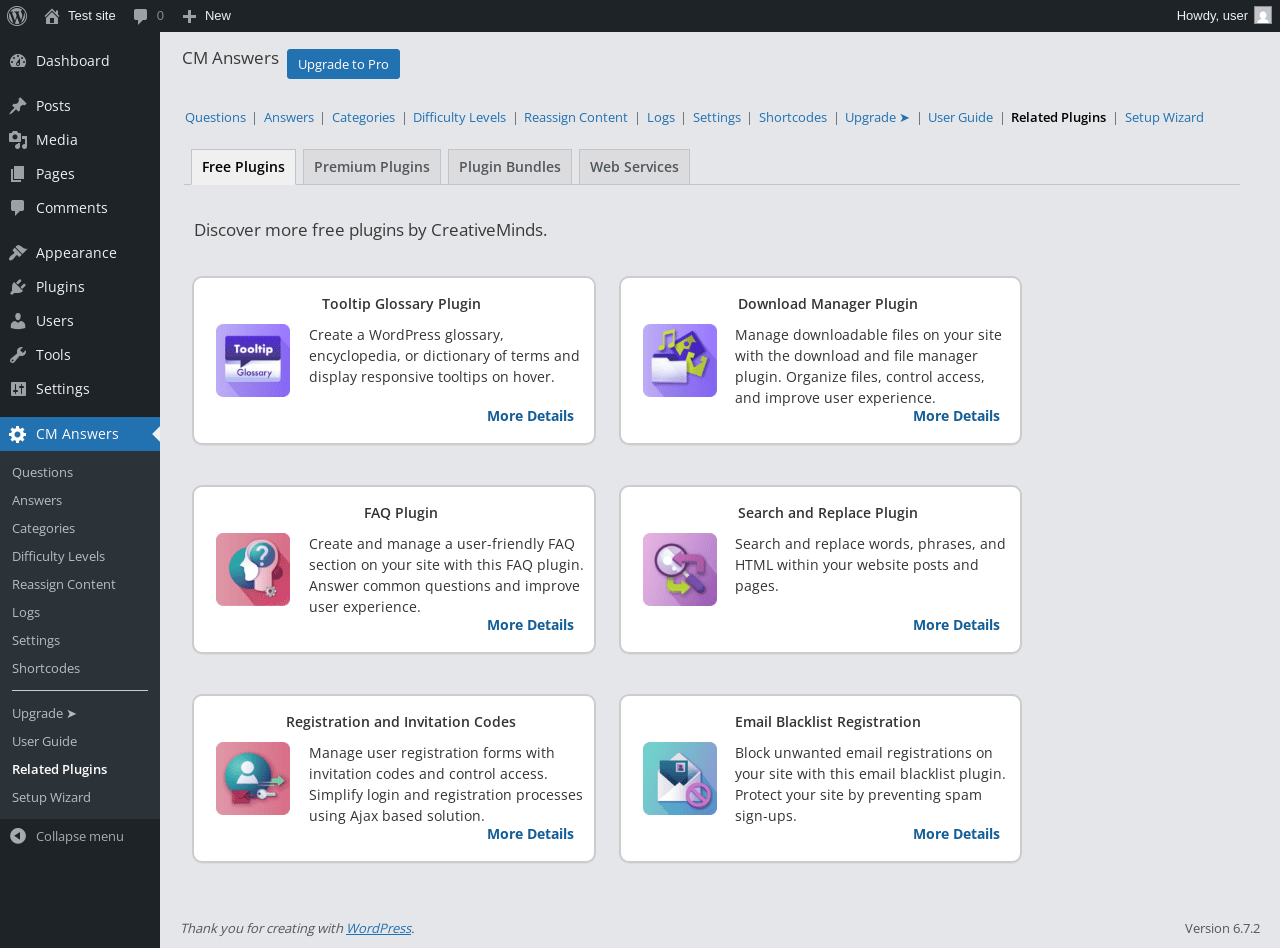Screen dimensions: 1280x948
Task: Click the Users person icon
Action: 18,321
